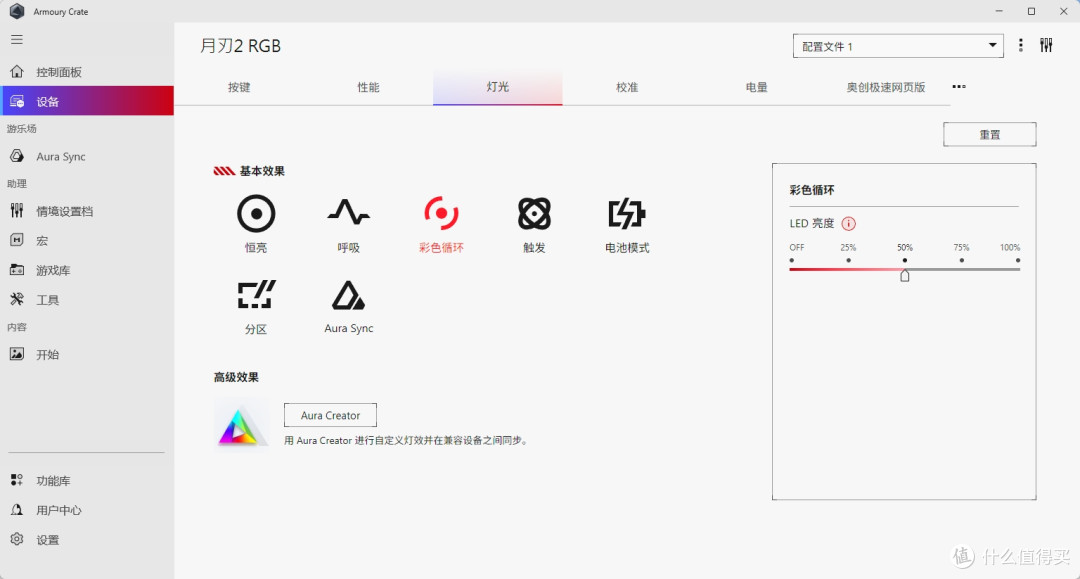Image resolution: width=1080 pixels, height=579 pixels.
Task: Set LED brightness to 100% mark
Action: point(1018,260)
